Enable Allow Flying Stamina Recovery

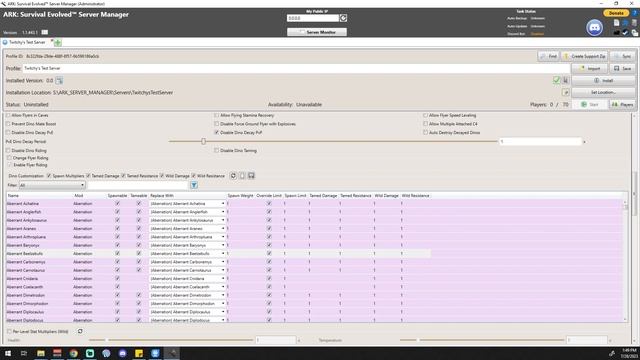click(x=217, y=116)
